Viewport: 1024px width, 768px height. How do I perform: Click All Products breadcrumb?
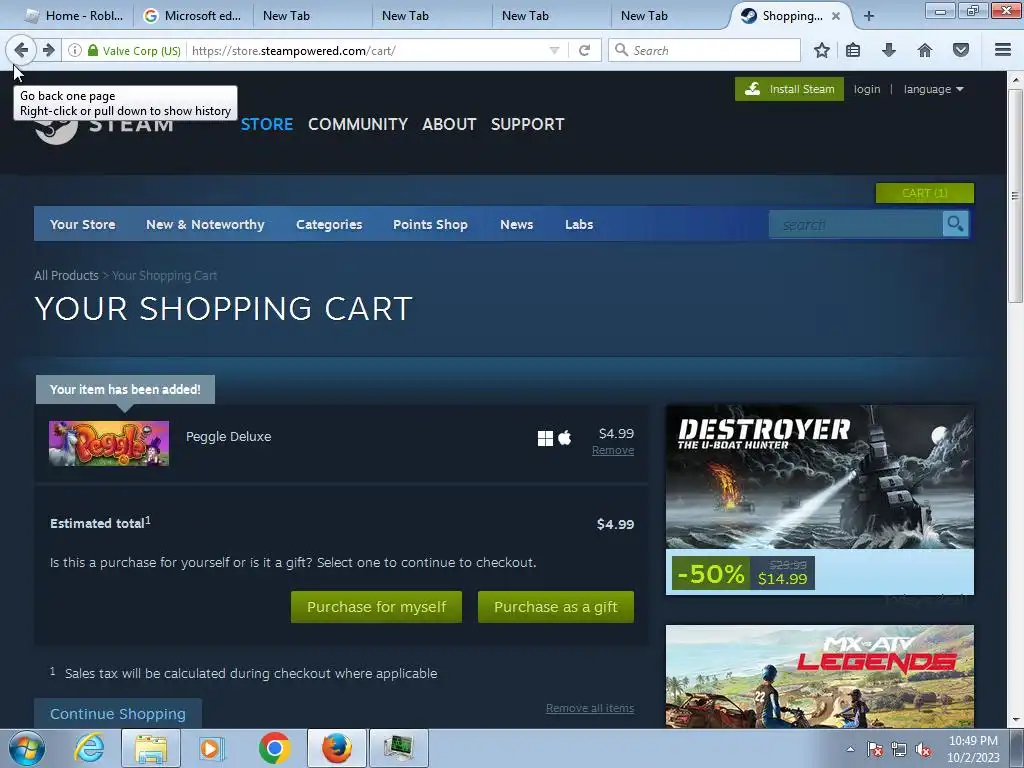click(x=66, y=276)
